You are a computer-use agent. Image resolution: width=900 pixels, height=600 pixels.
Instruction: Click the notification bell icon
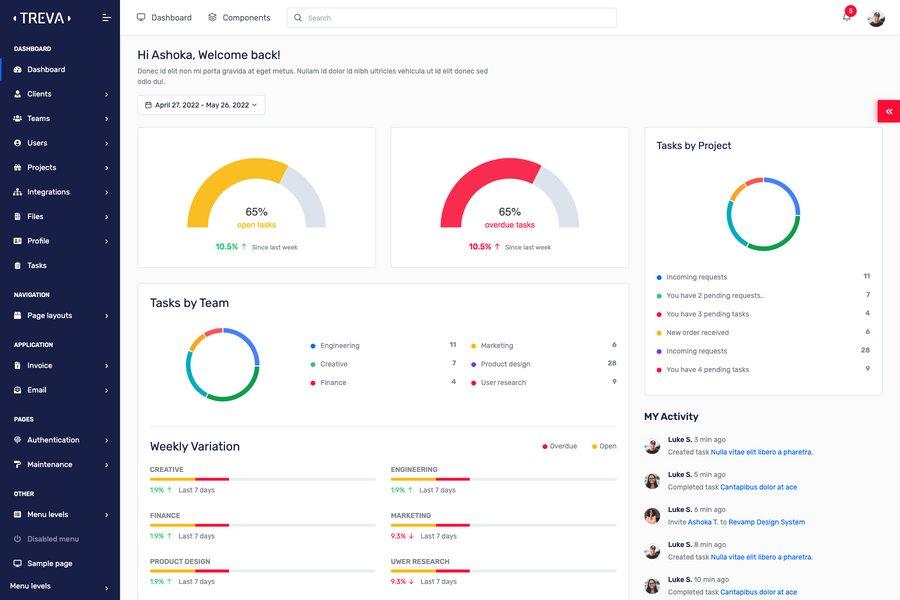844,16
